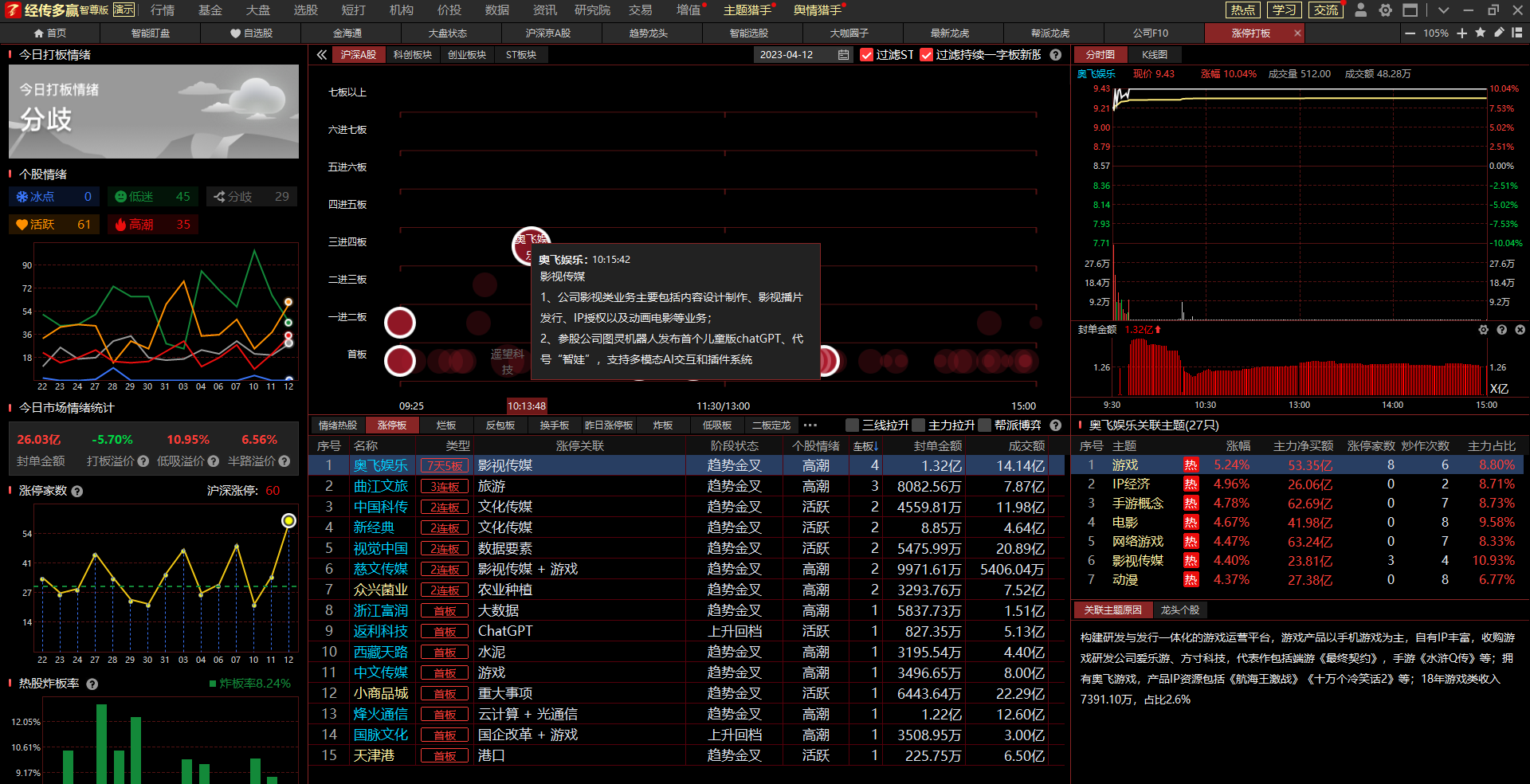Click the 热 badge in the IP经济 theme row
The image size is (1530, 784).
click(x=1191, y=484)
